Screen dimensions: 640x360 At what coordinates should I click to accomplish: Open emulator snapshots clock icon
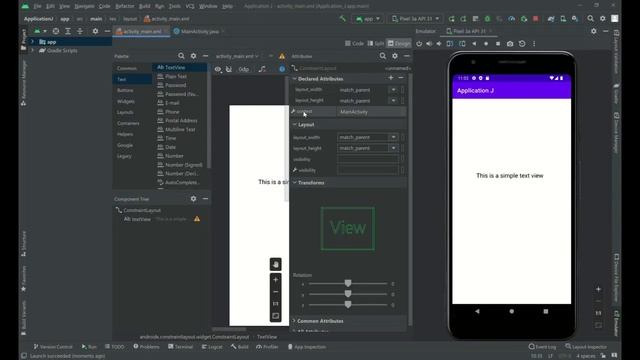coord(522,44)
